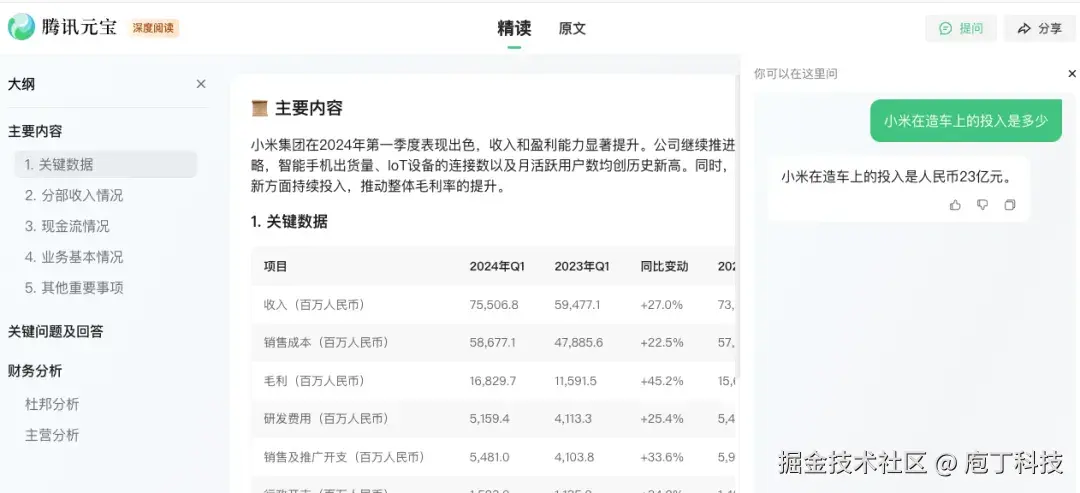Click the Tencent Yuanbao logo icon
Viewport: 1080px width, 493px height.
pyautogui.click(x=21, y=27)
